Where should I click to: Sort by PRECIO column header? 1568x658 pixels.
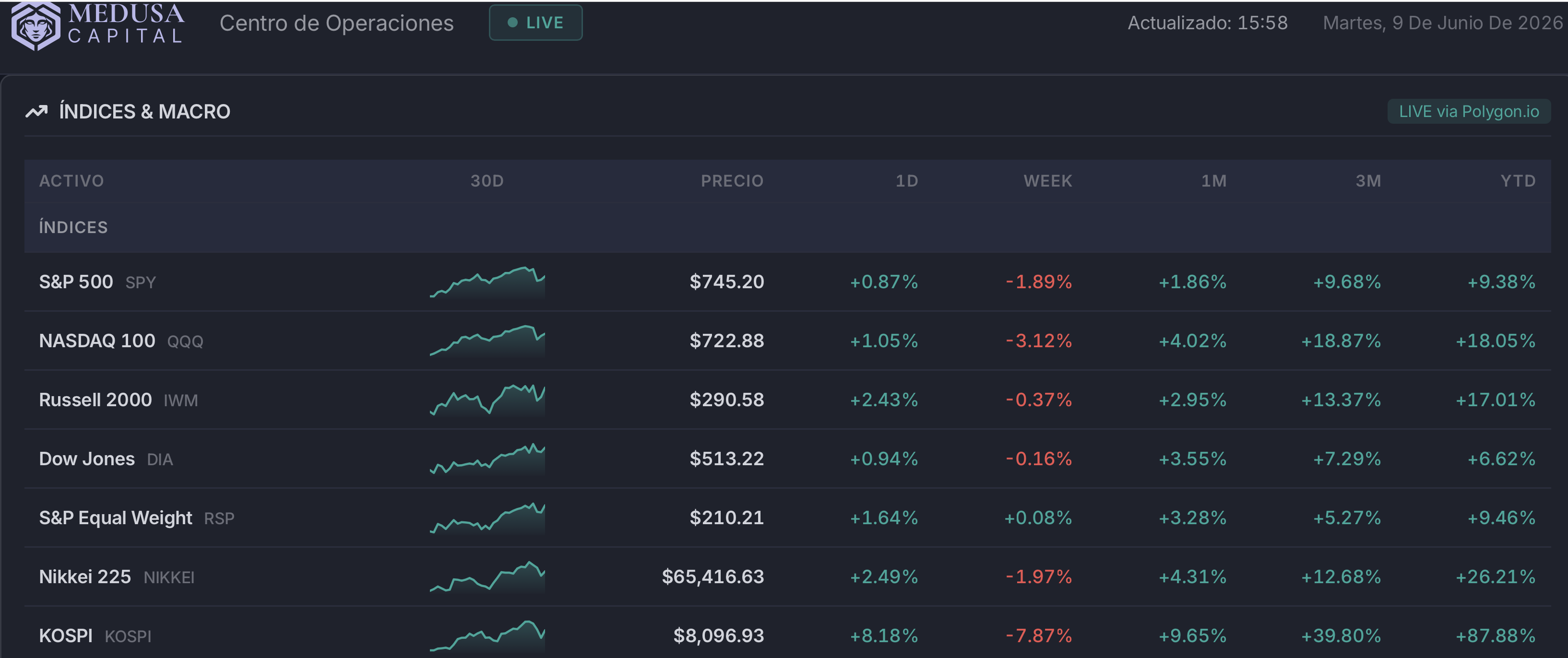732,181
